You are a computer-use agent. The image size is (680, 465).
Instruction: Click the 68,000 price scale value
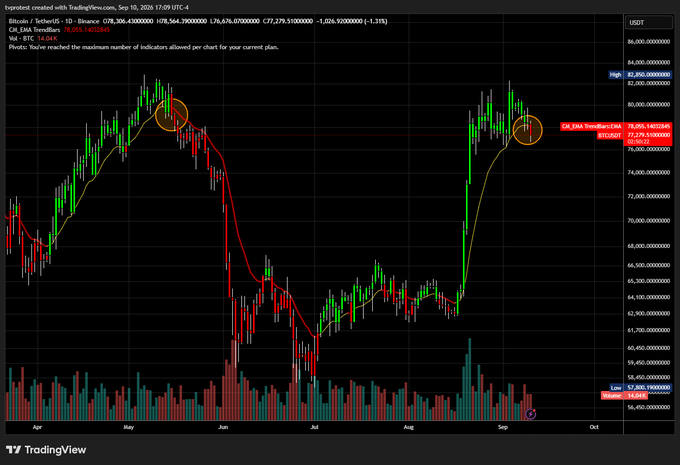coord(649,246)
